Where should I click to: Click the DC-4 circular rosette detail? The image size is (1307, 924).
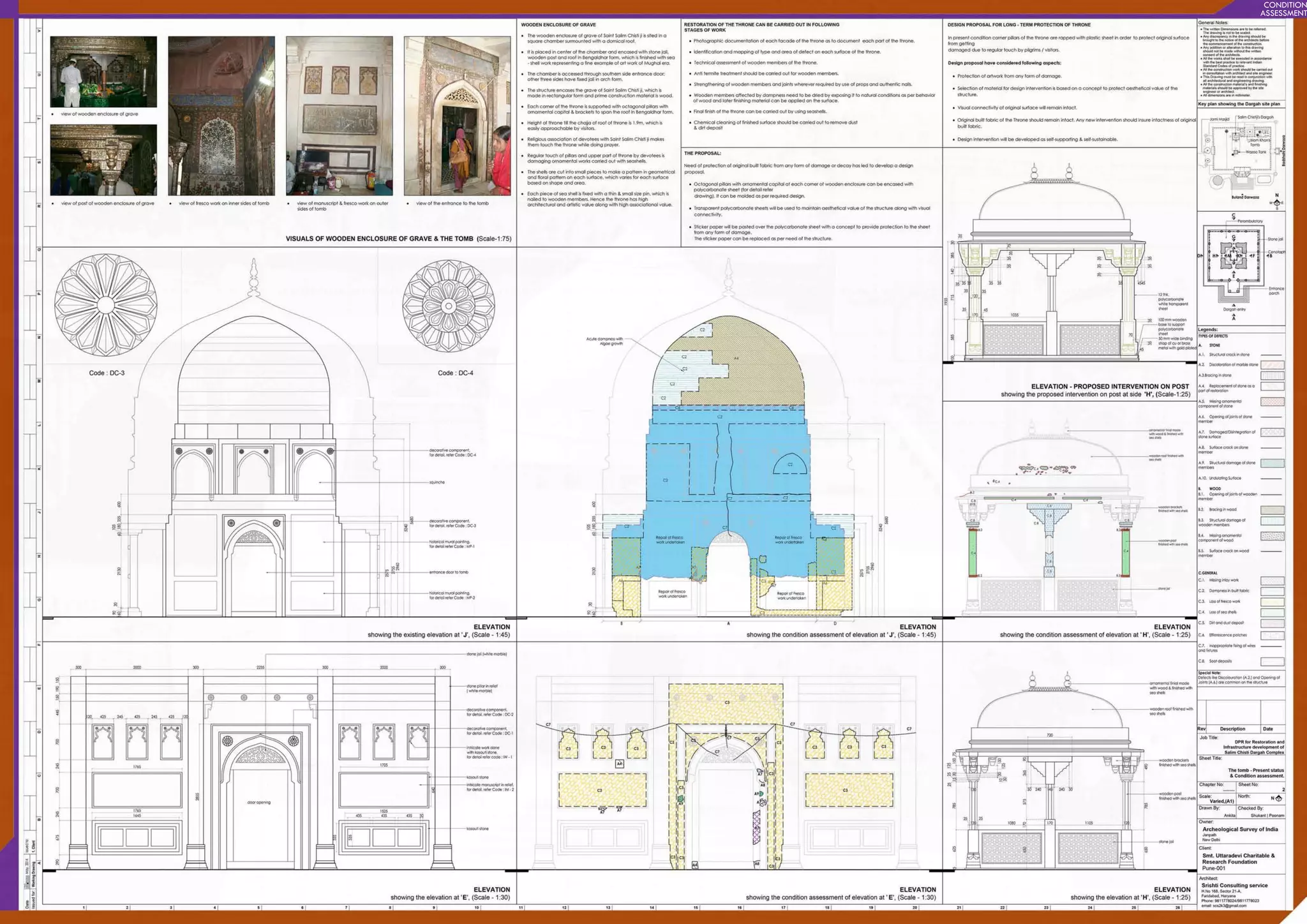coord(448,306)
